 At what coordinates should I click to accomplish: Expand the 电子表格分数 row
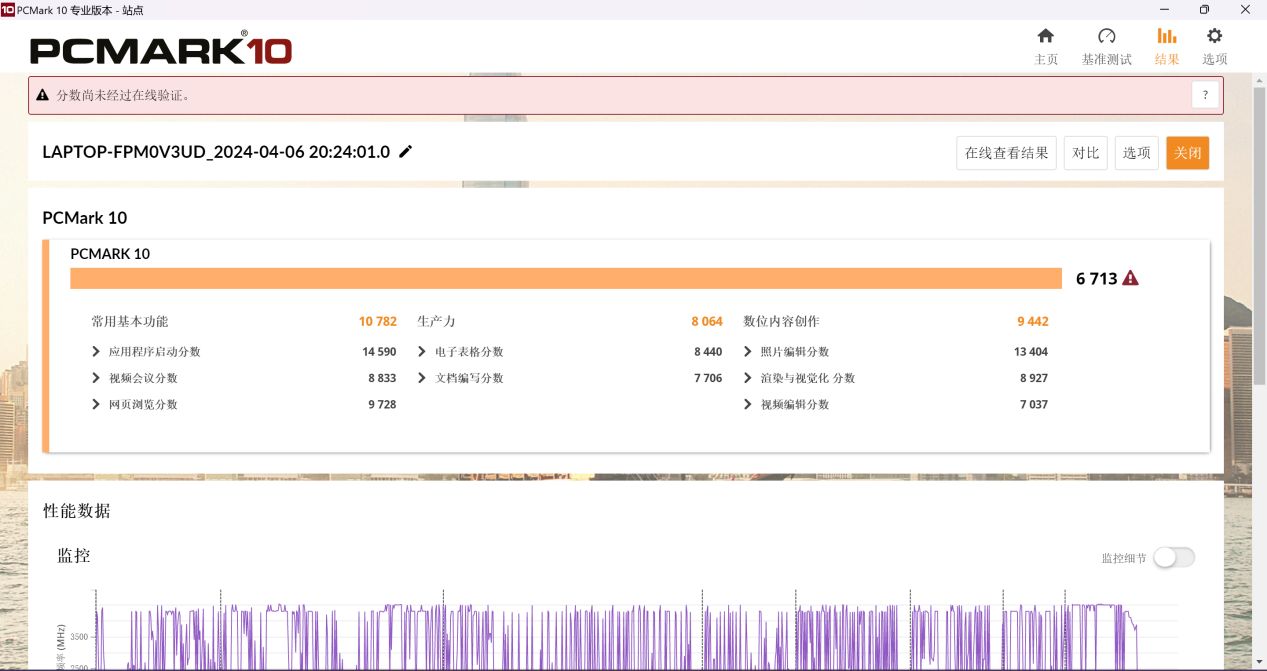coord(461,352)
